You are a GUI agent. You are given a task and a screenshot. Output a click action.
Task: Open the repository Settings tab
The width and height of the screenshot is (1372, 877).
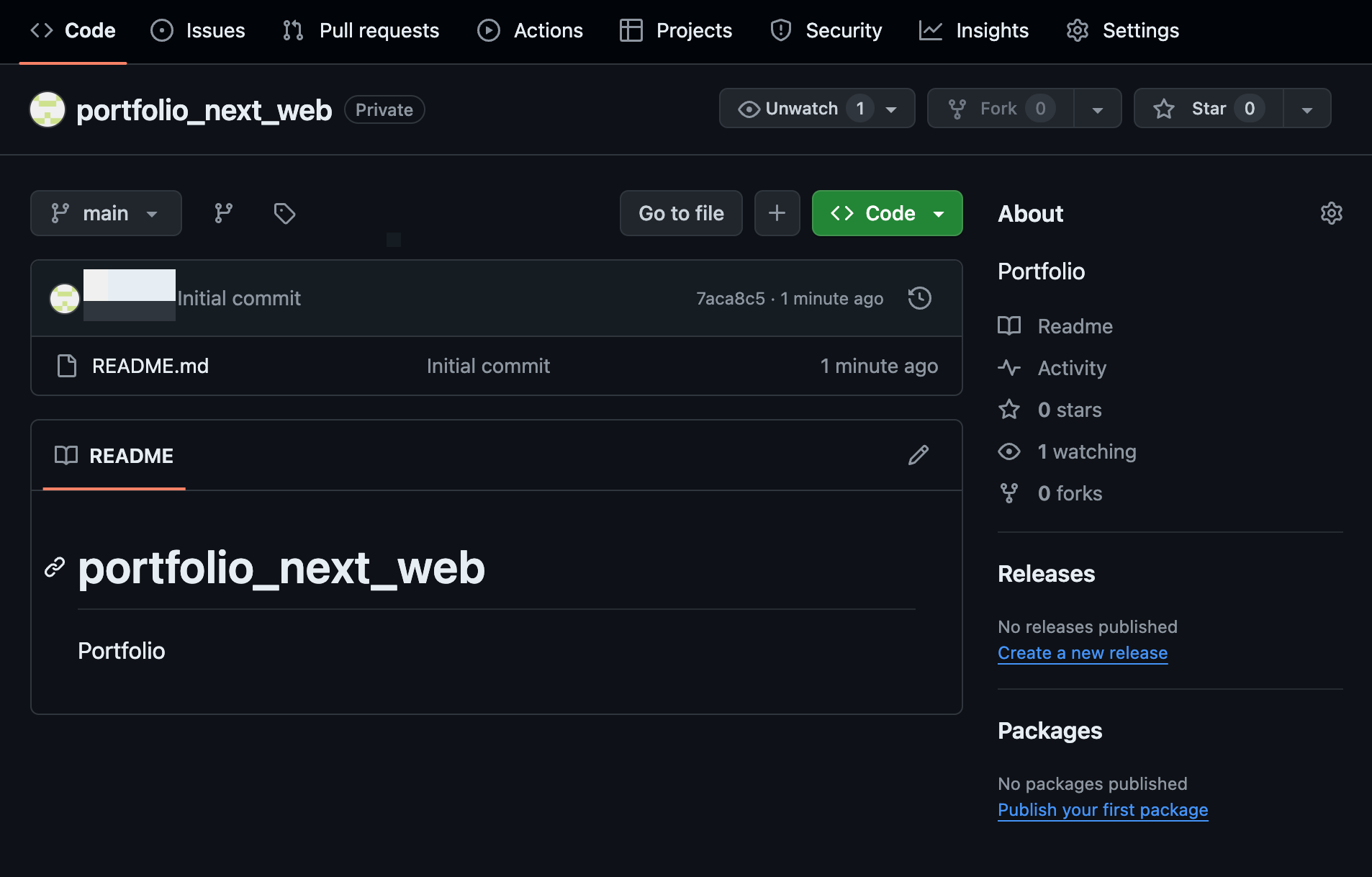coord(1123,30)
